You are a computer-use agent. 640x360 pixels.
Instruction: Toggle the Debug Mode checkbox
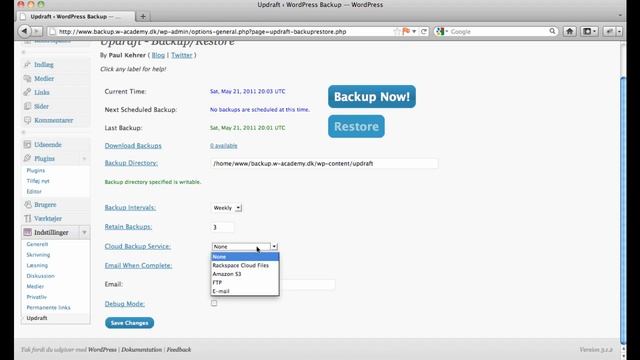[x=214, y=303]
